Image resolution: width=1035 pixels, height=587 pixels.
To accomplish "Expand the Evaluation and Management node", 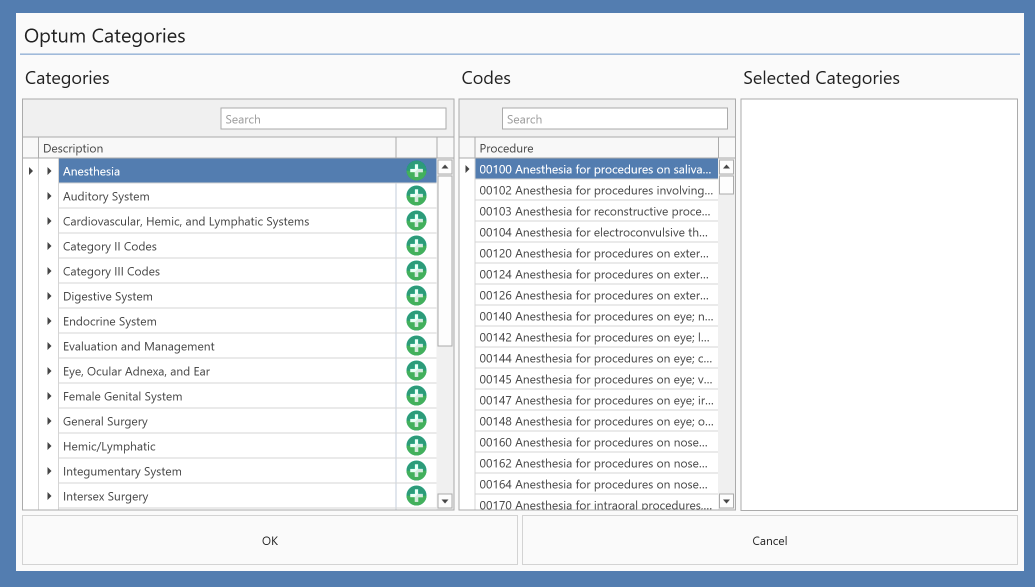I will pyautogui.click(x=50, y=346).
